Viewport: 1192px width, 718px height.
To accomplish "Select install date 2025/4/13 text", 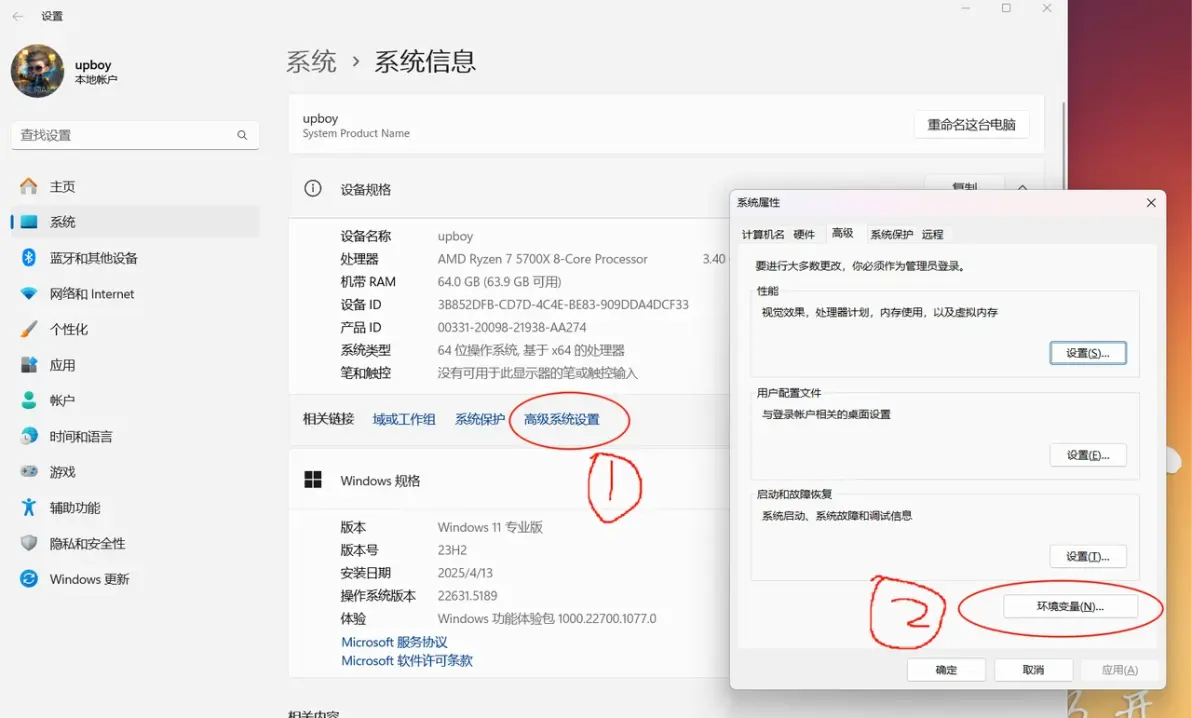I will [x=465, y=573].
